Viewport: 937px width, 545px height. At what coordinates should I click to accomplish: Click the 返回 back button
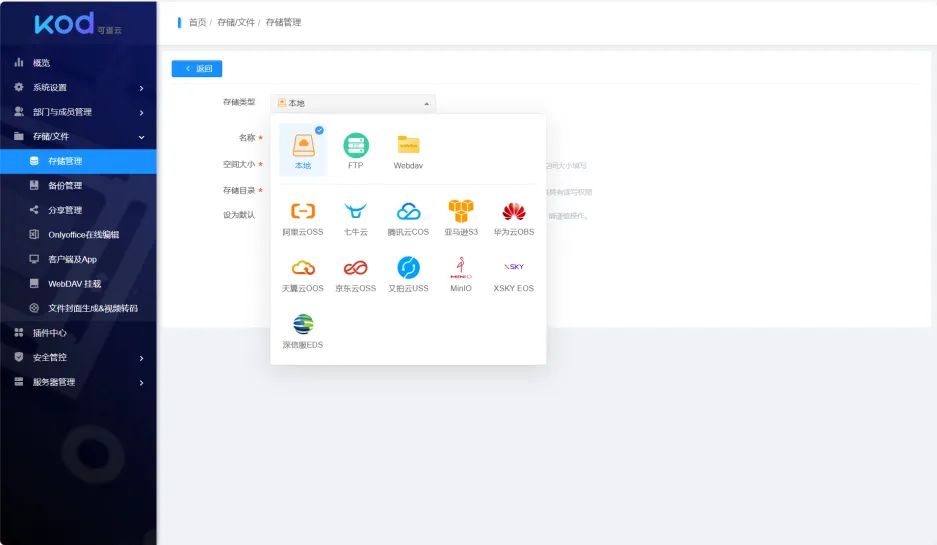click(x=197, y=69)
